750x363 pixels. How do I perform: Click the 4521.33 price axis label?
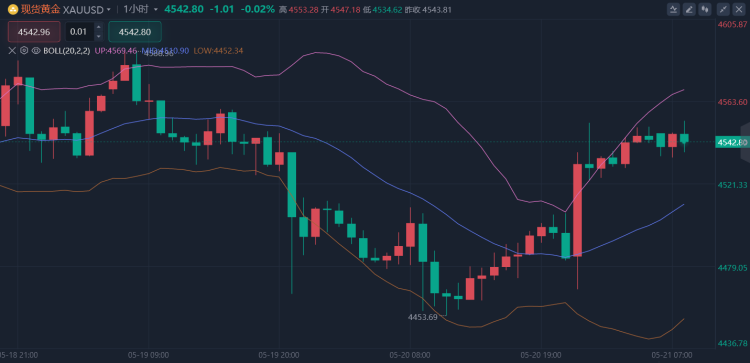coord(732,185)
